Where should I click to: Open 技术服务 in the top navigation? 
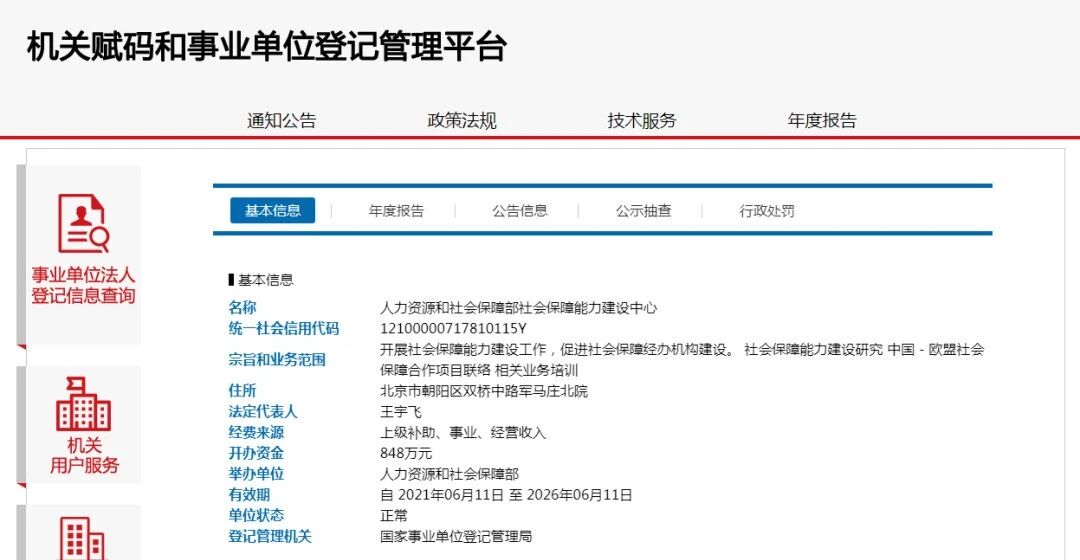642,121
